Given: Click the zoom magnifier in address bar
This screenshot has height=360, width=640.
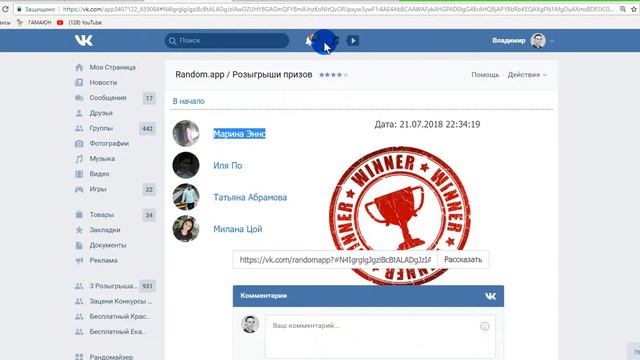Looking at the screenshot, I should (x=623, y=9).
